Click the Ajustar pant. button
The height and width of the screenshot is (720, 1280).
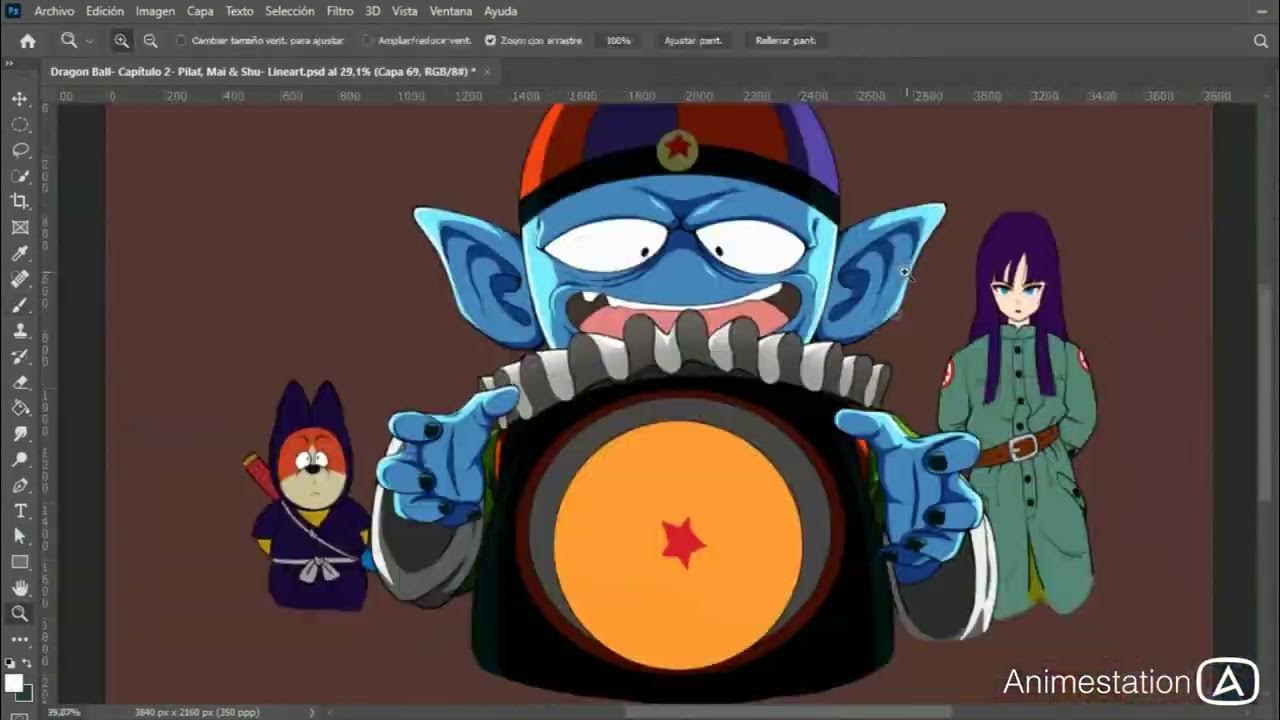[693, 41]
